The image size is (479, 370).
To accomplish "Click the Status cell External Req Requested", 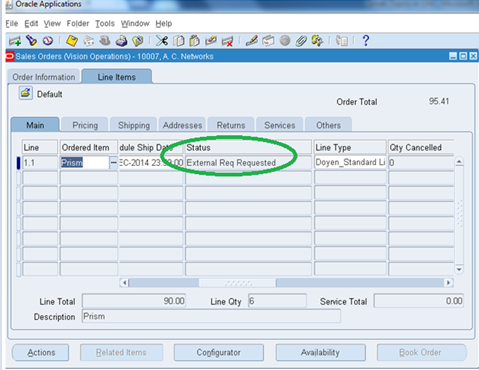I will [248, 163].
